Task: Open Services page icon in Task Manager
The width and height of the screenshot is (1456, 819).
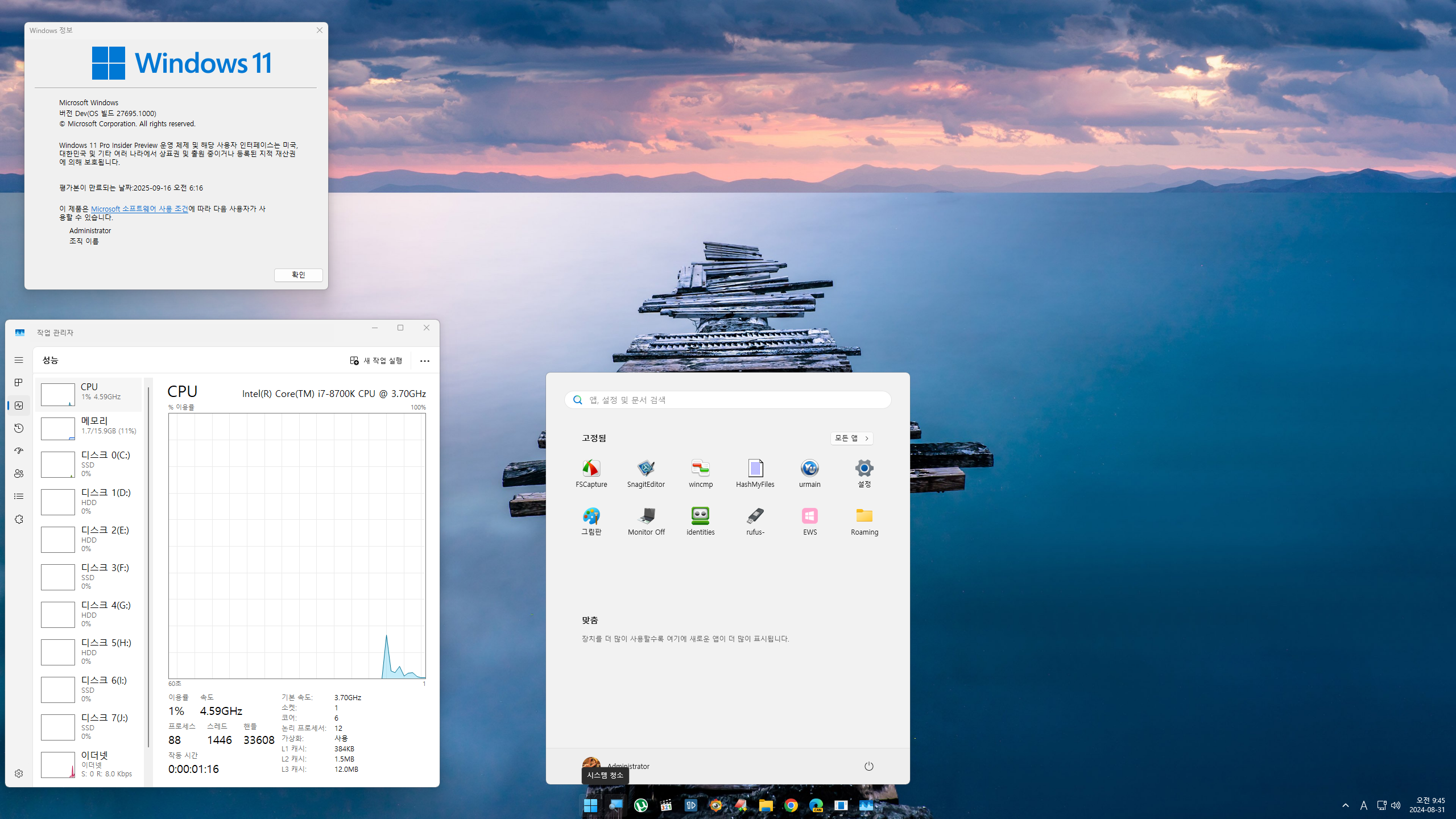Action: pyautogui.click(x=19, y=519)
